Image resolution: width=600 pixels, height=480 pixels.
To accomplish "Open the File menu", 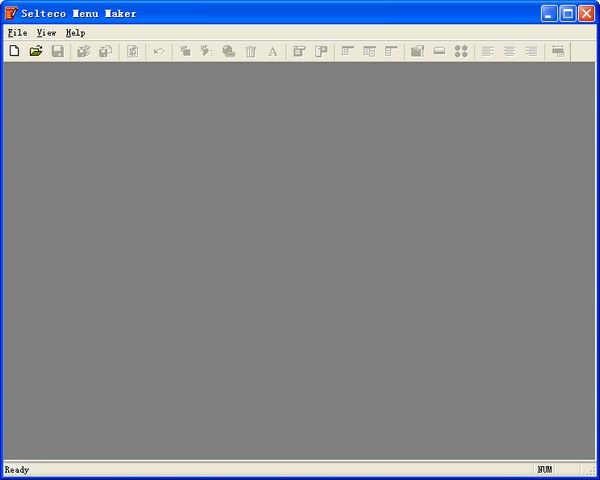I will (x=17, y=33).
